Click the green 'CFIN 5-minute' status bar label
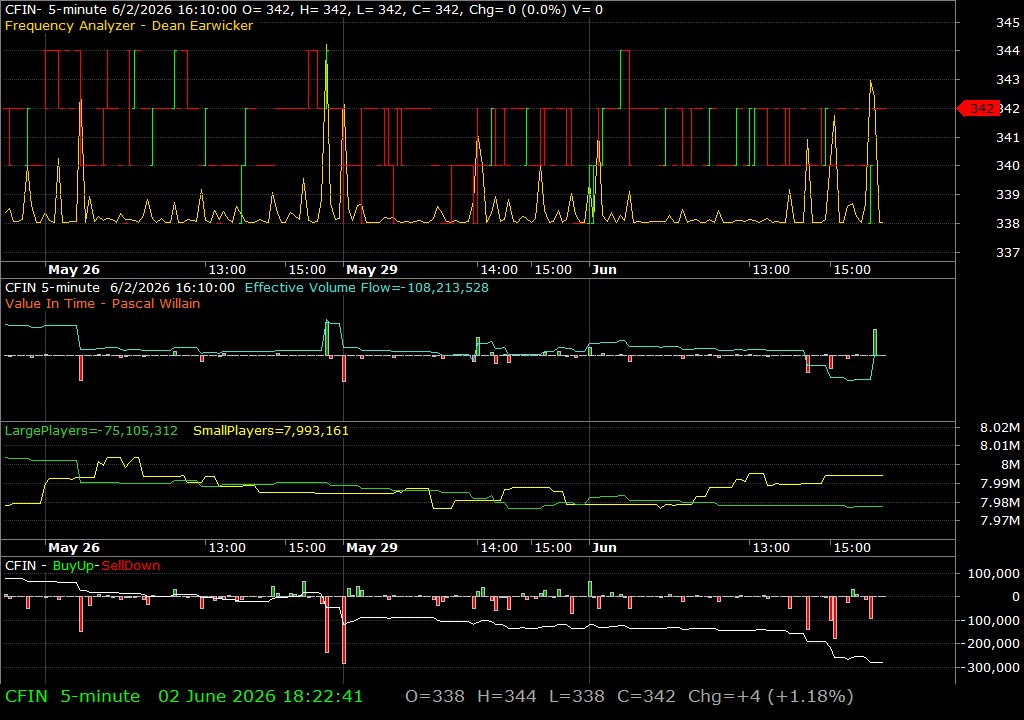The width and height of the screenshot is (1024, 720). click(x=72, y=696)
